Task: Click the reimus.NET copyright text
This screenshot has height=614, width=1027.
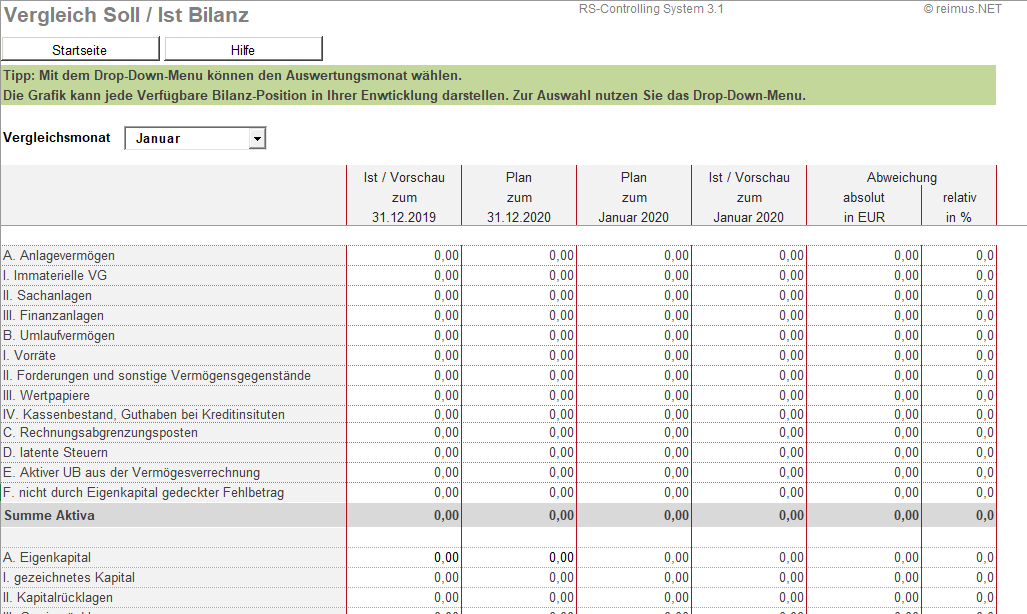Action: [x=961, y=9]
